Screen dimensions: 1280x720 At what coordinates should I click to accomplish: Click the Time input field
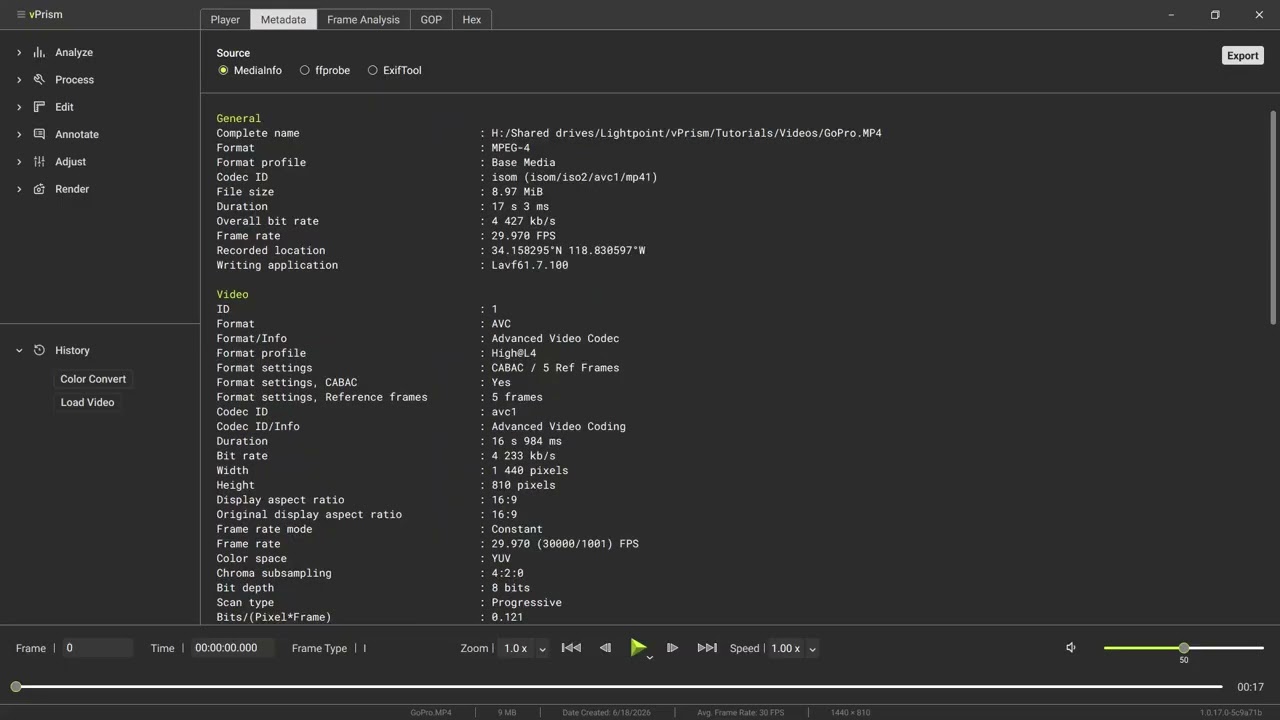pos(232,648)
